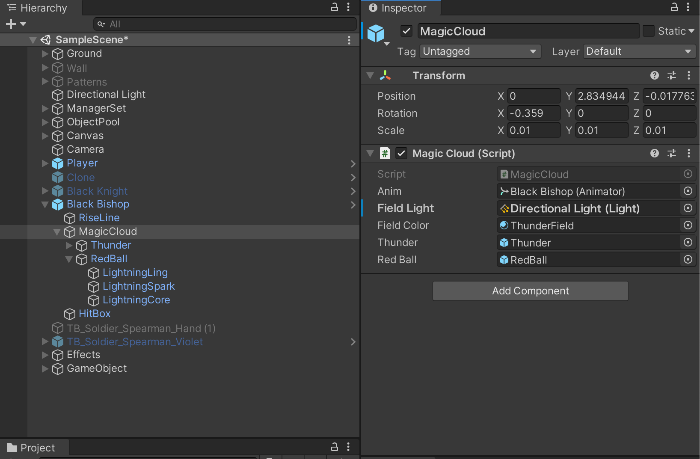Click the Black Knight prefab cube icon
700x459 pixels.
58,191
